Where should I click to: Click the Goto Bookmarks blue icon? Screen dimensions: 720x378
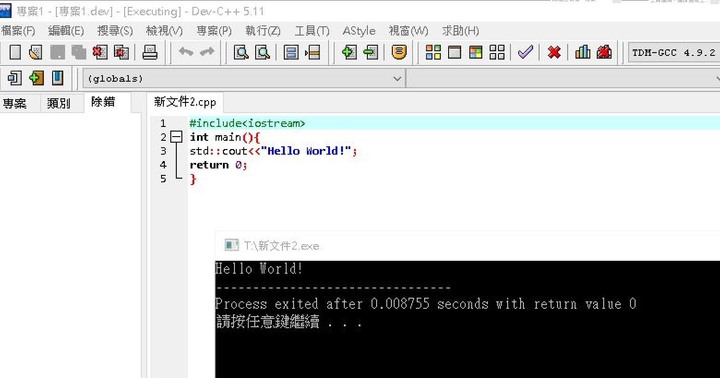coord(57,78)
